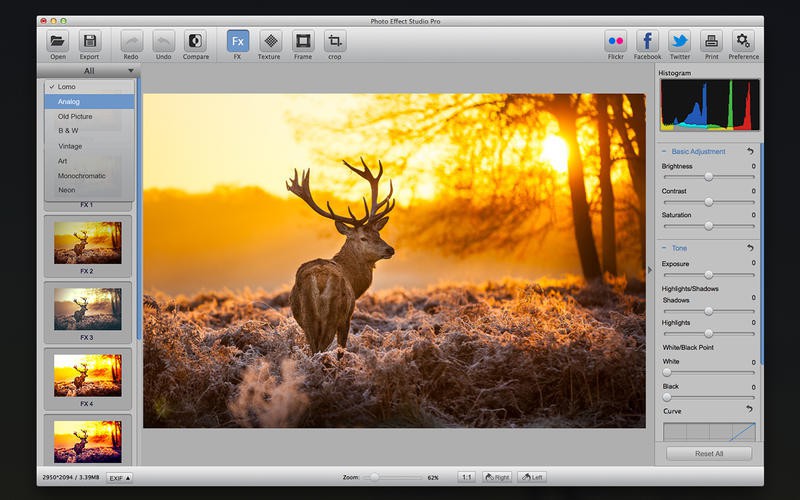Print the photo using the Print icon
Image resolution: width=800 pixels, height=500 pixels.
pyautogui.click(x=711, y=41)
